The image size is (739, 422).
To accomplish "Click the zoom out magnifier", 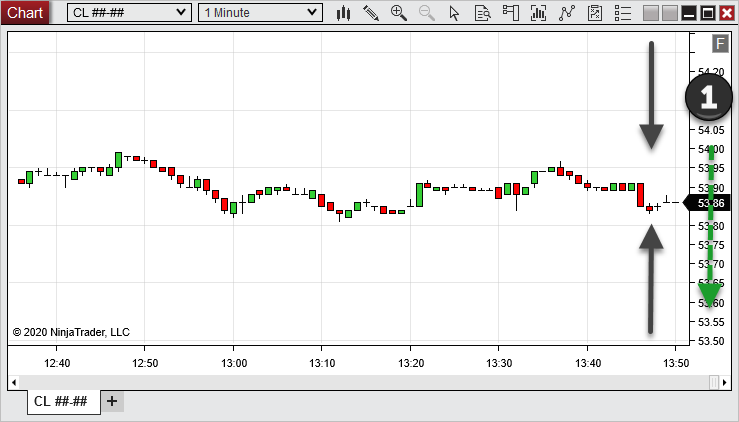I will coord(427,13).
